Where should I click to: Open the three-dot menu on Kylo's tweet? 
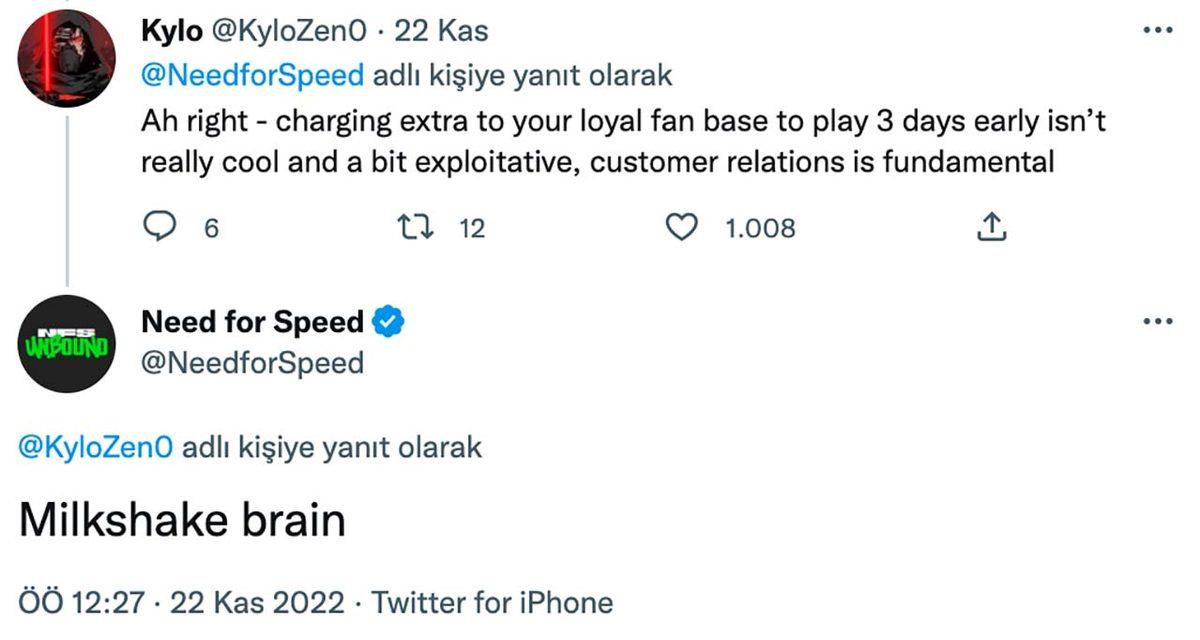click(1157, 30)
